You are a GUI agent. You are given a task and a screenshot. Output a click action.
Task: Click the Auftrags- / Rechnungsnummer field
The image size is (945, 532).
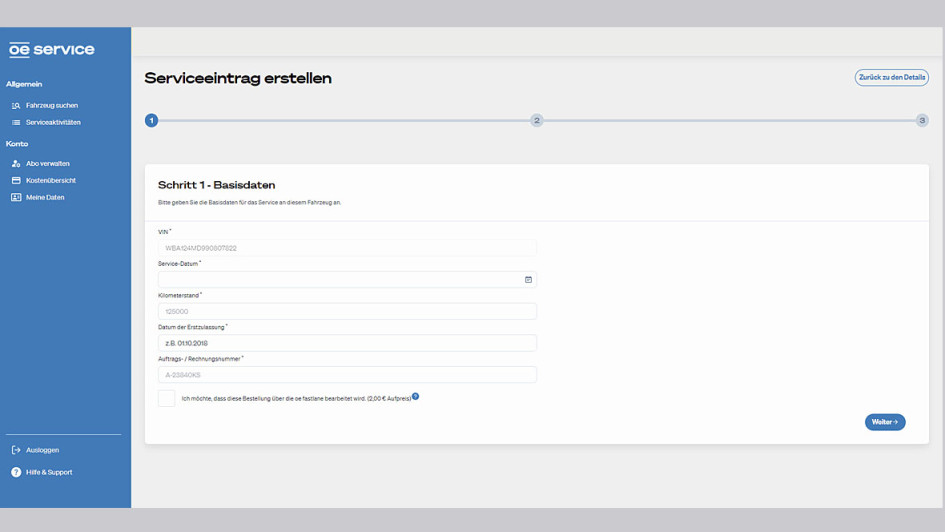click(x=347, y=375)
